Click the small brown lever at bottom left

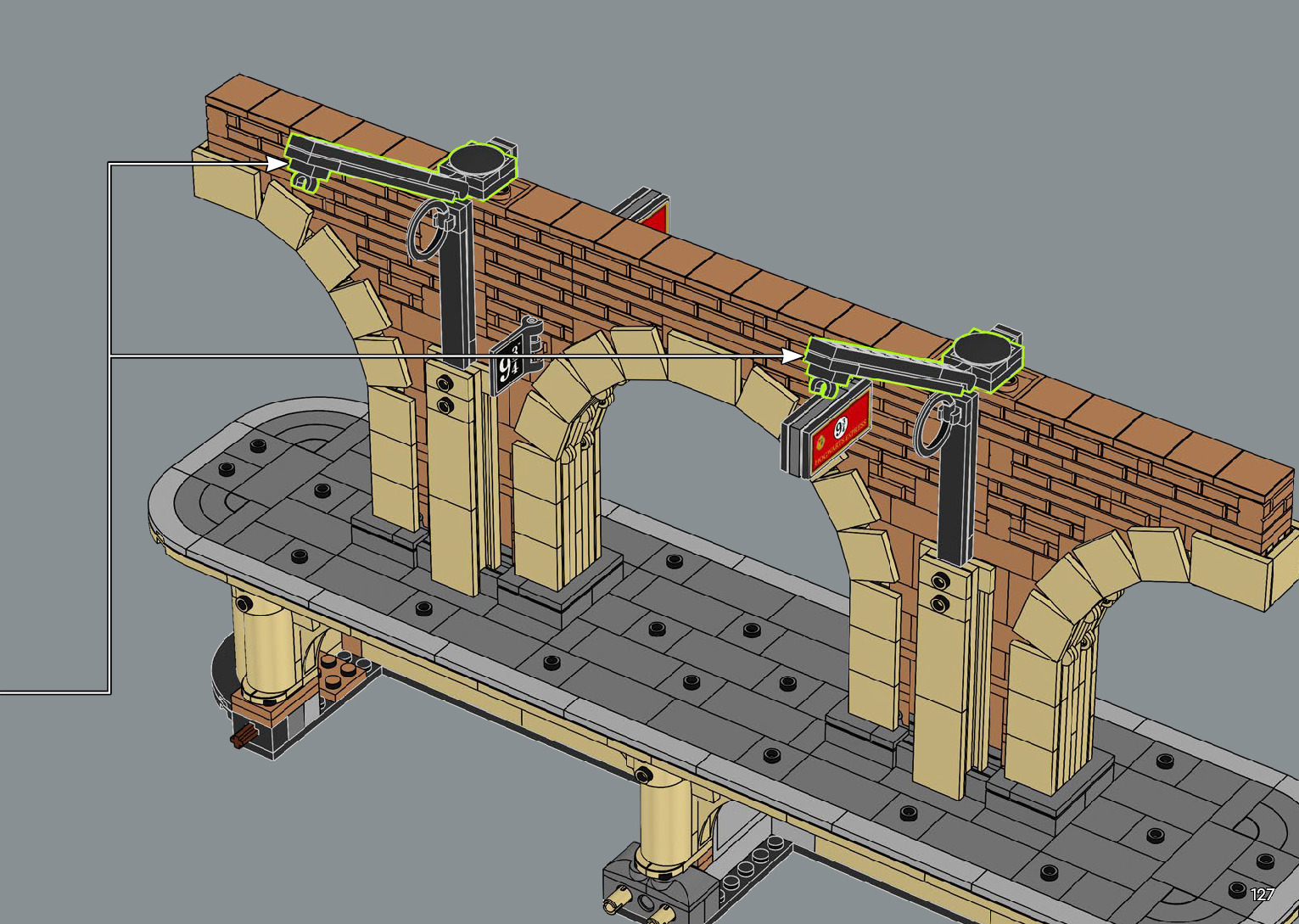click(245, 737)
